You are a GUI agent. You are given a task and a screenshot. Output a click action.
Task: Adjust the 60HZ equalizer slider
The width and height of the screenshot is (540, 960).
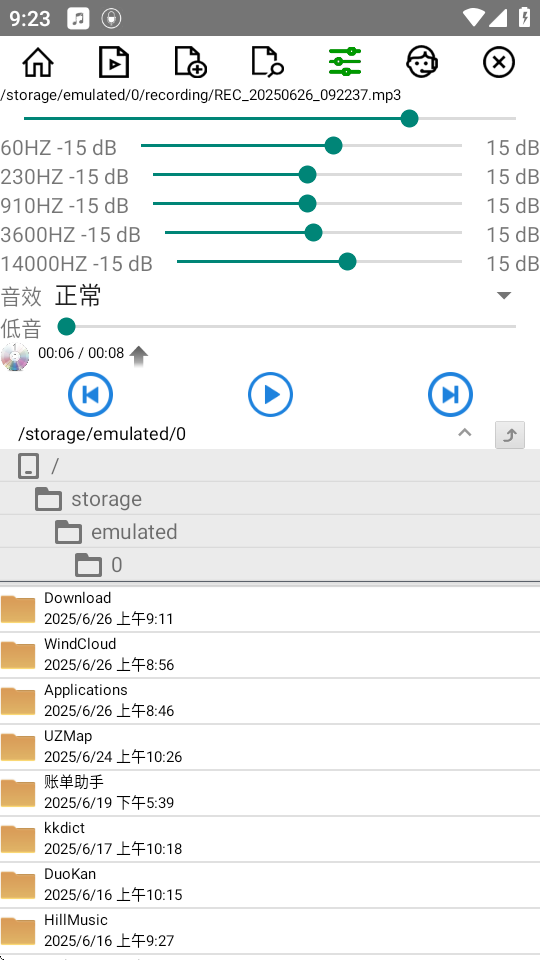[x=301, y=146]
